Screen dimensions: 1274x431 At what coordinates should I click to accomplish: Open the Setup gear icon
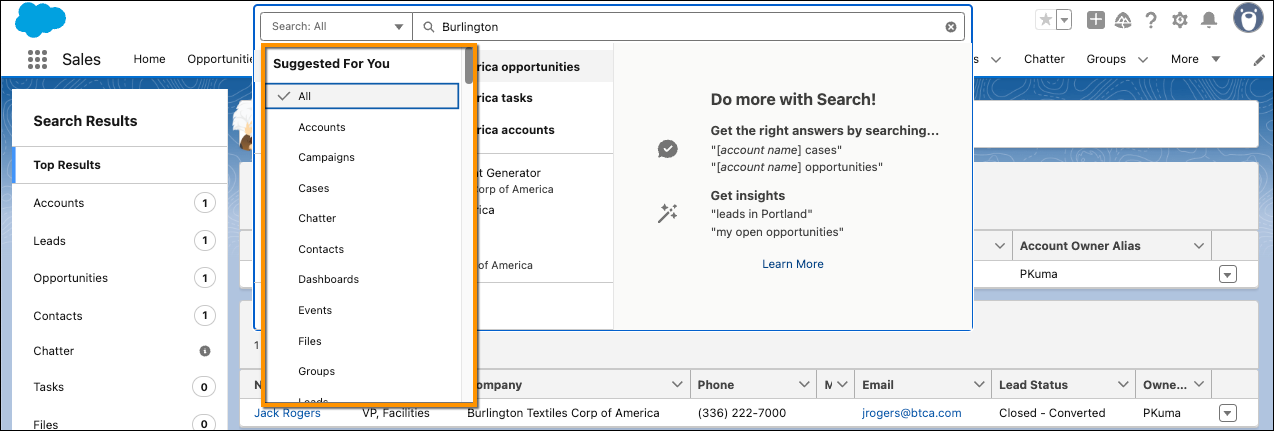point(1180,20)
